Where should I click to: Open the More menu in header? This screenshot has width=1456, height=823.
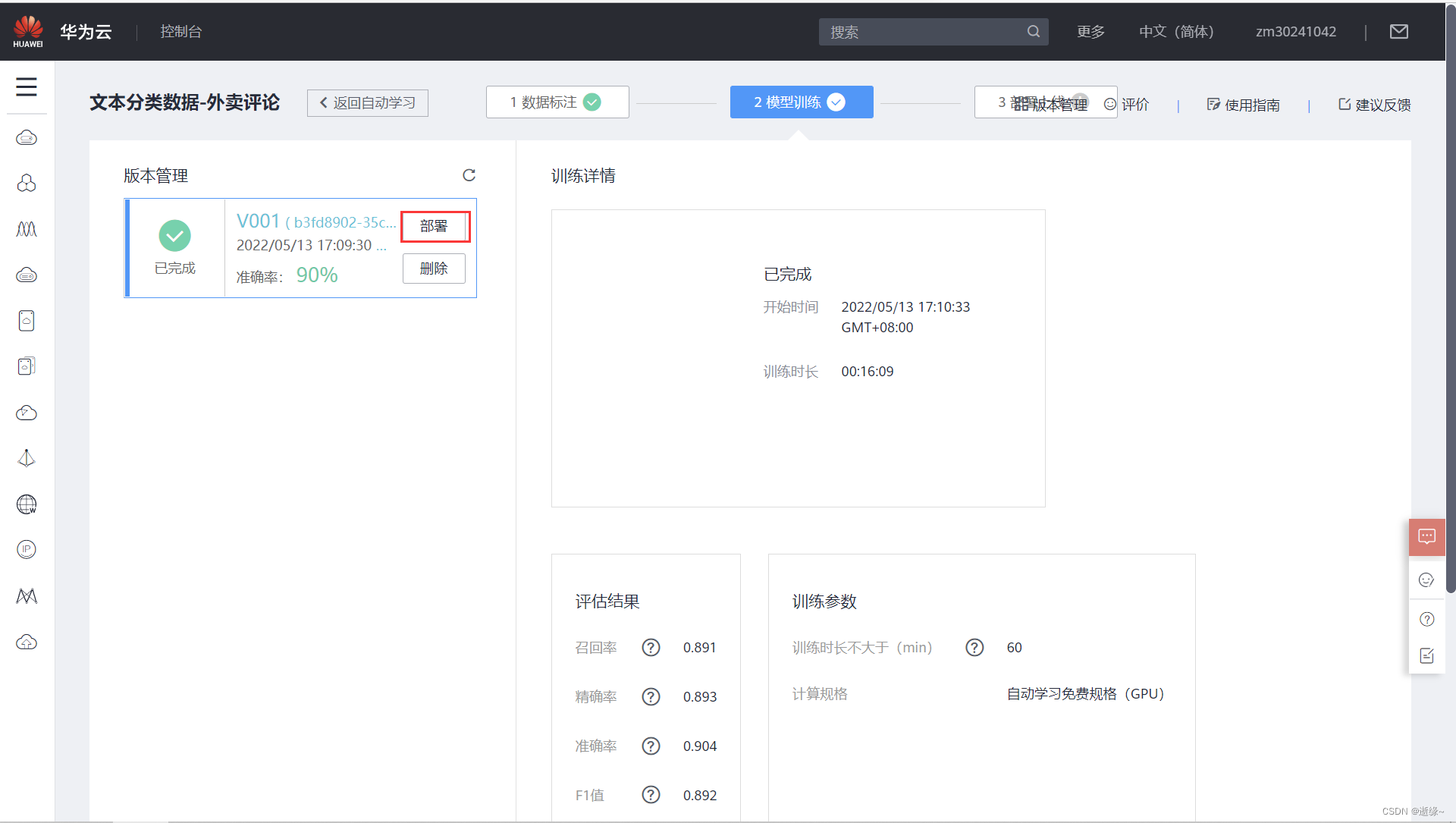[x=1090, y=32]
